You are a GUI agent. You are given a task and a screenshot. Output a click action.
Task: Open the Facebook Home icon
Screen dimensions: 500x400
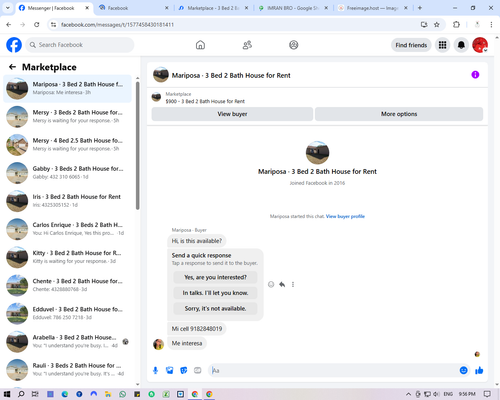click(200, 45)
